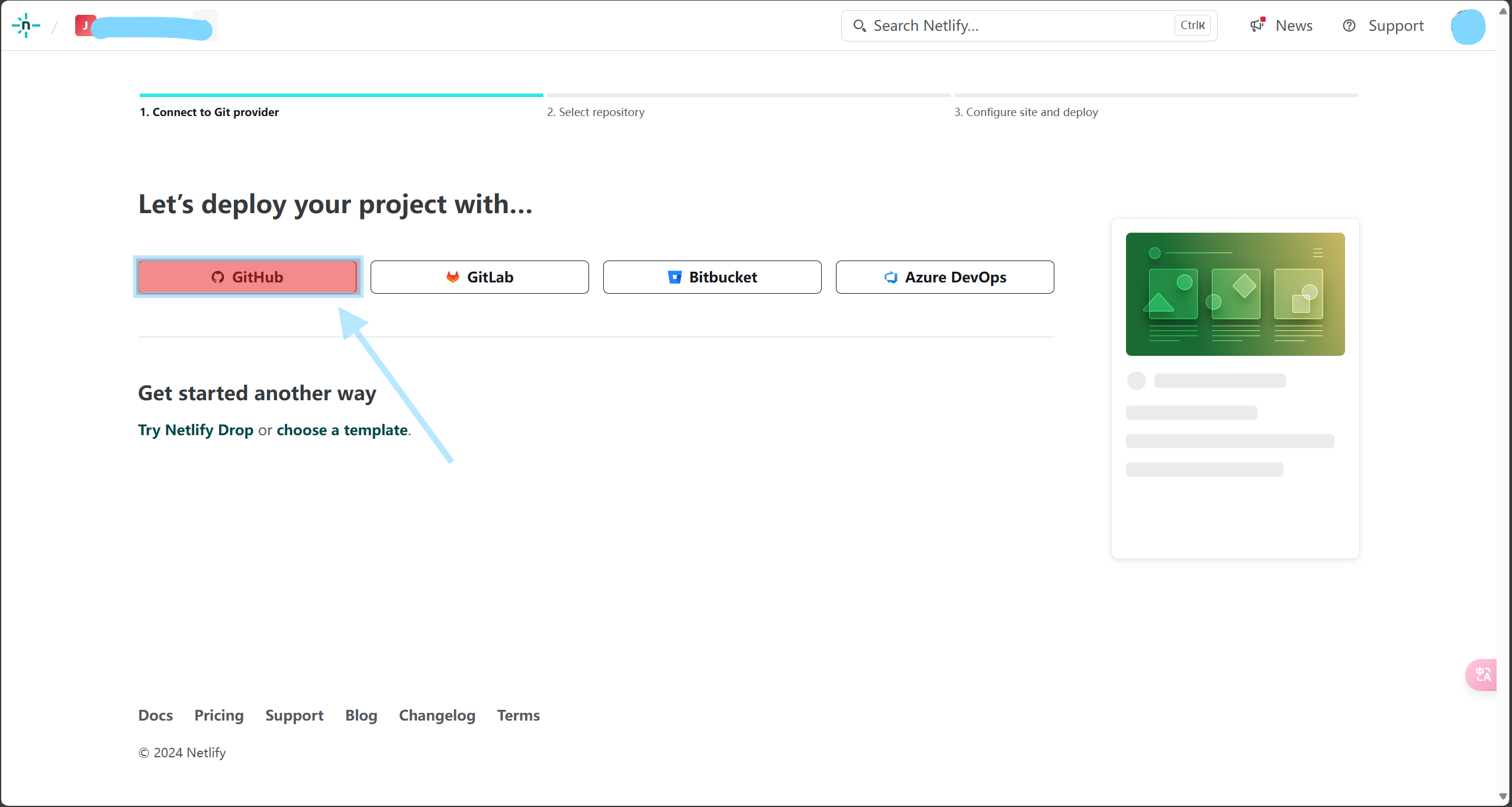Click the search magnifier icon
The width and height of the screenshot is (1512, 807).
[x=859, y=25]
